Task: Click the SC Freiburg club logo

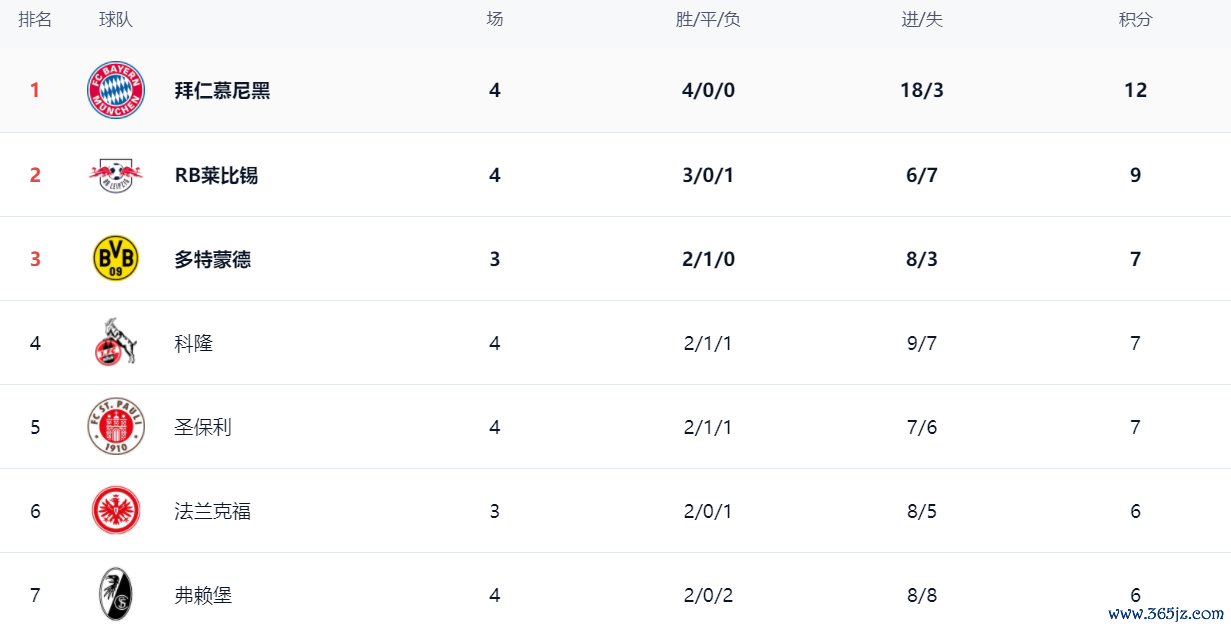Action: 116,595
